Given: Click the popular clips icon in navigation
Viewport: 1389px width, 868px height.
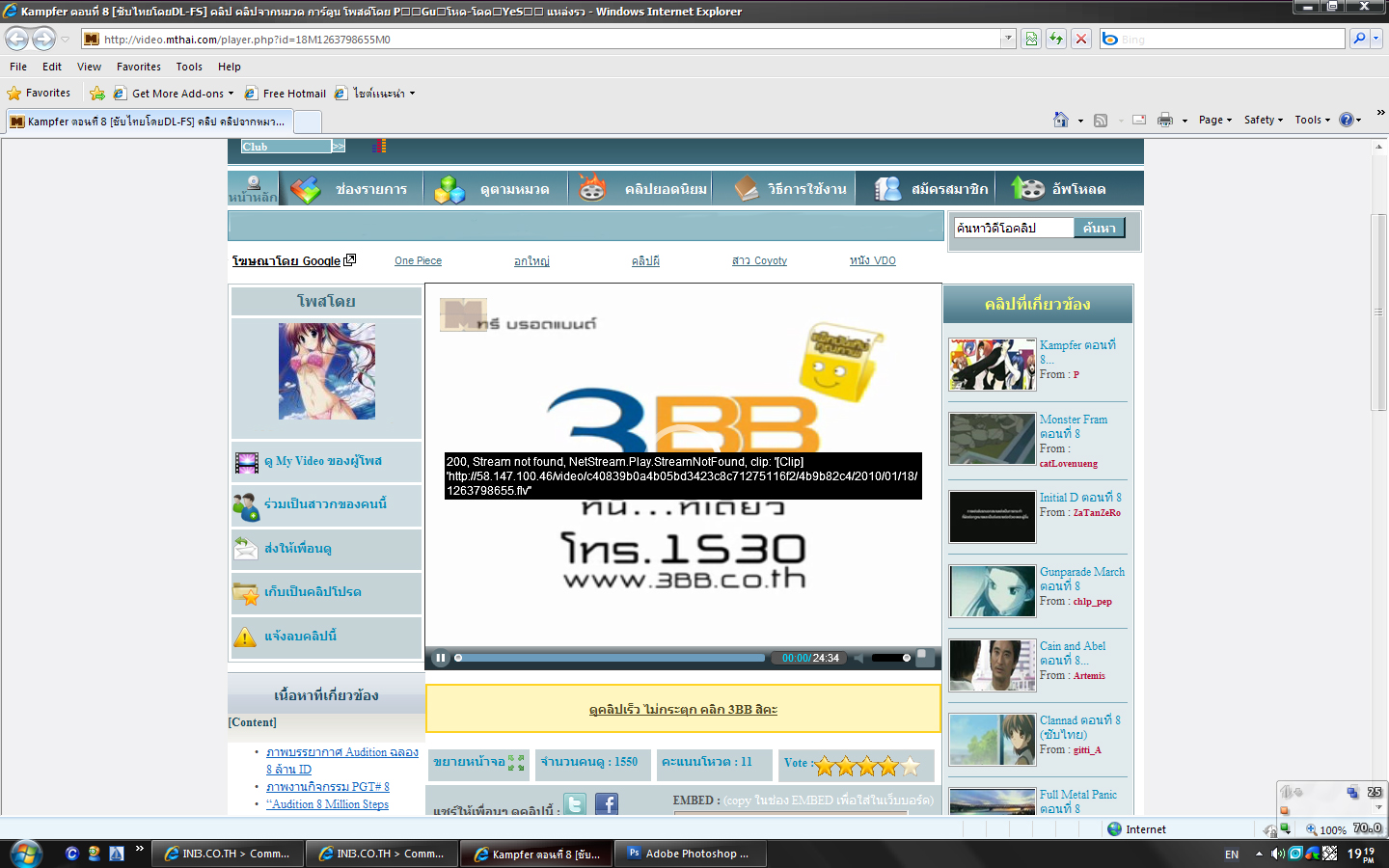Looking at the screenshot, I should 591,188.
